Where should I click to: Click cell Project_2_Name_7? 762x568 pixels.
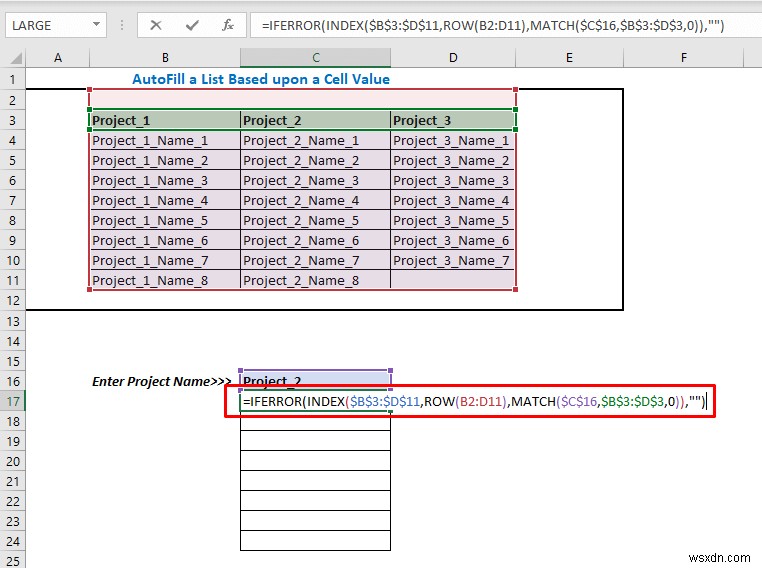pyautogui.click(x=315, y=260)
